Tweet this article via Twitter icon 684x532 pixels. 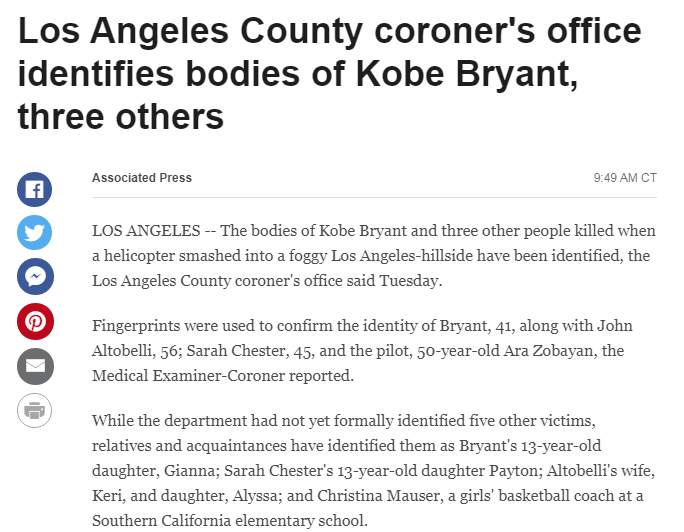click(34, 232)
